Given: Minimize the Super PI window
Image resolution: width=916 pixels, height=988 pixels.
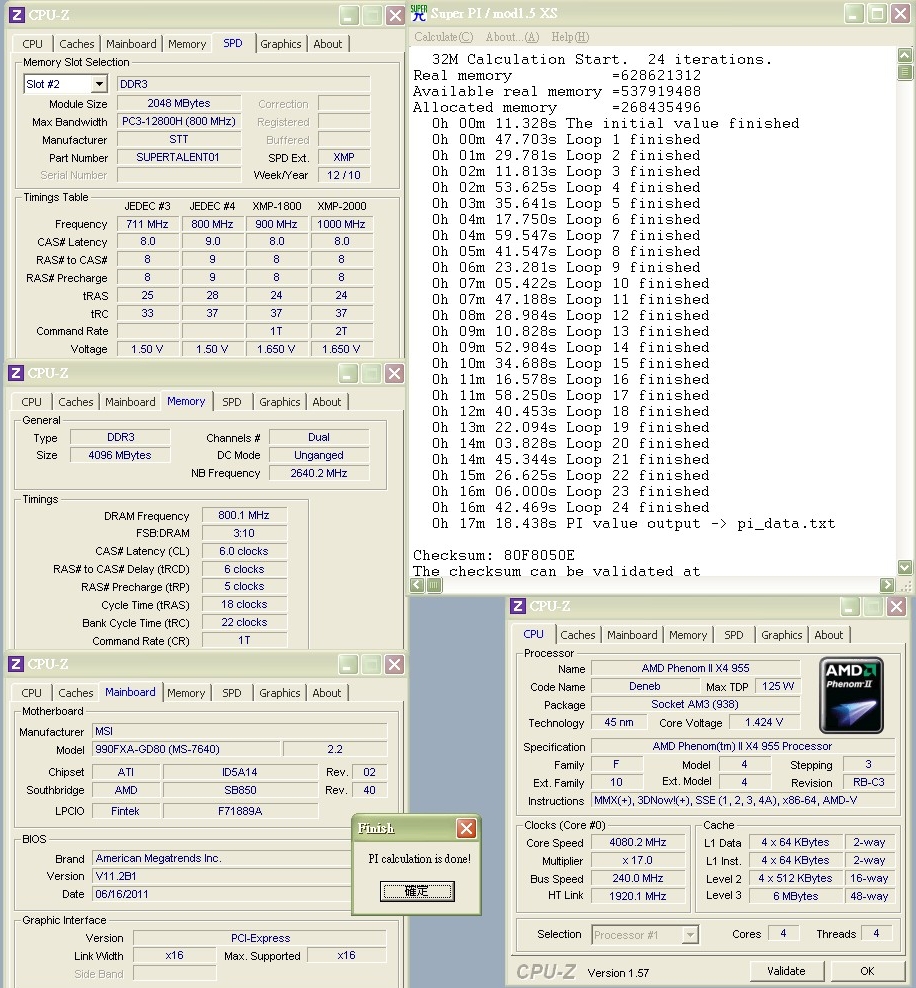Looking at the screenshot, I should pos(854,13).
